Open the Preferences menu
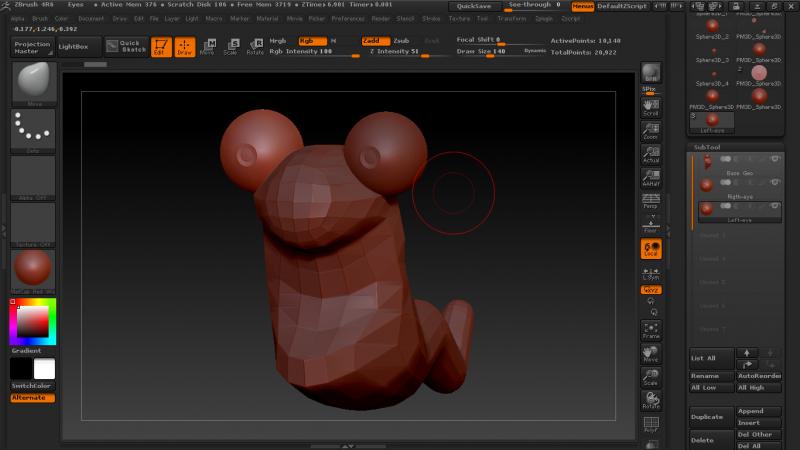 click(348, 18)
